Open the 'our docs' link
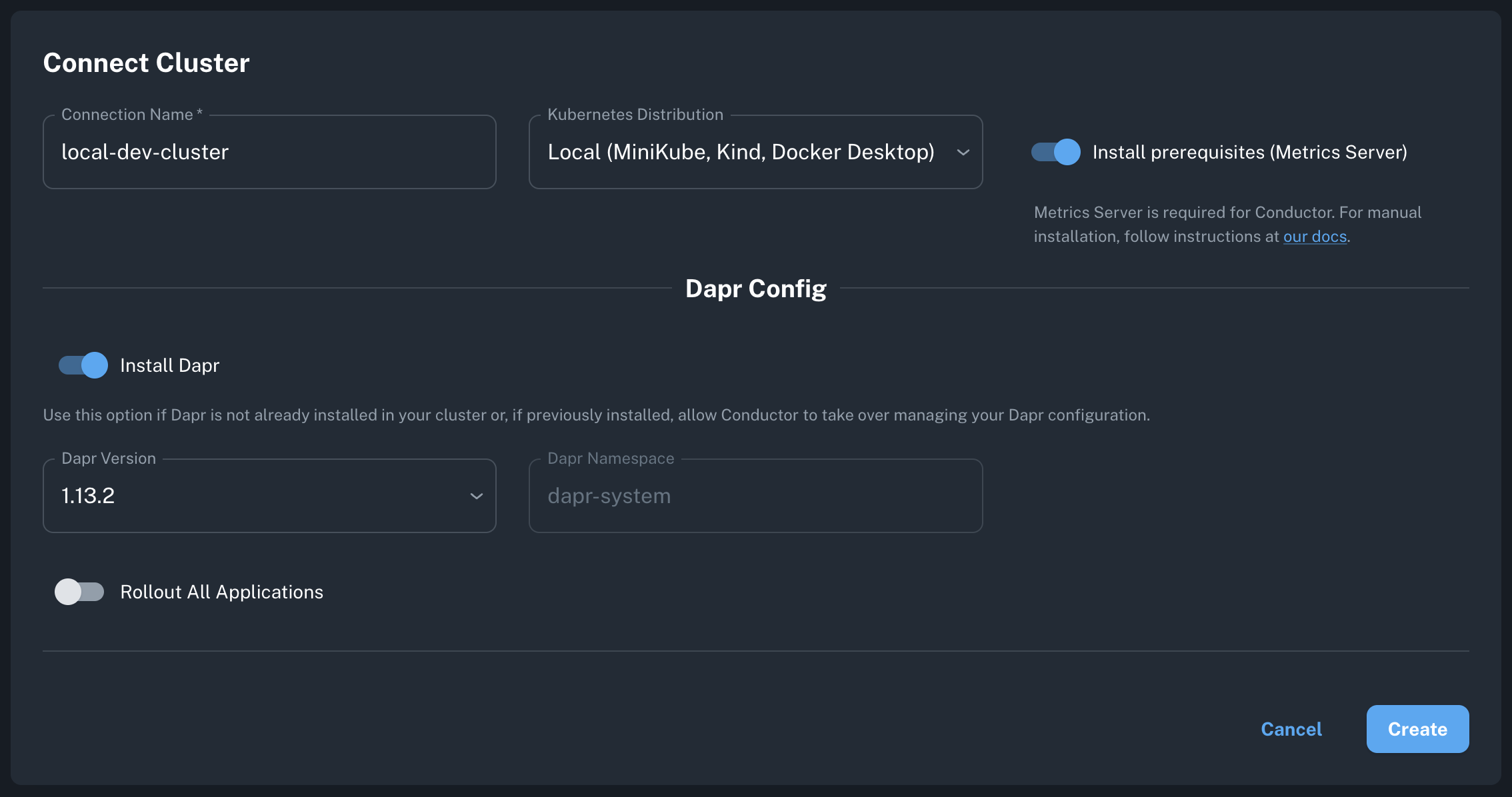The image size is (1512, 797). pos(1315,237)
